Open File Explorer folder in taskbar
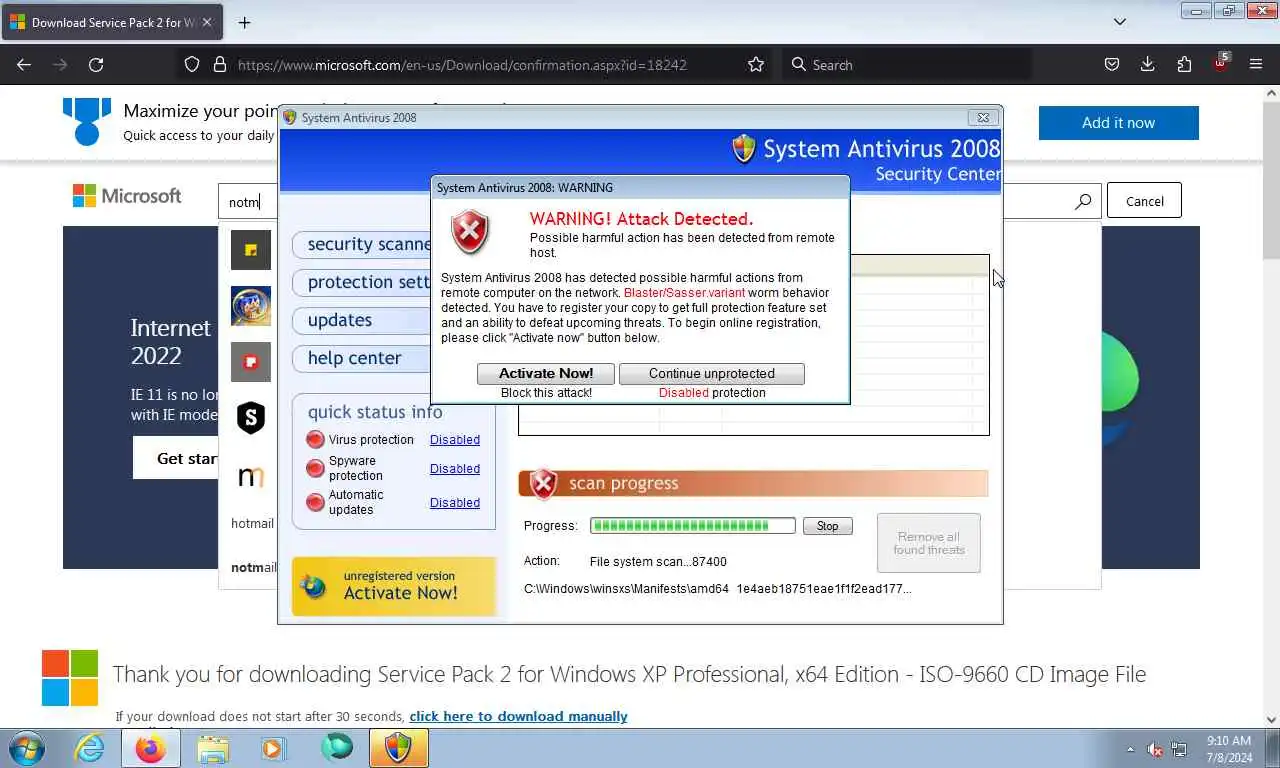 [213, 748]
